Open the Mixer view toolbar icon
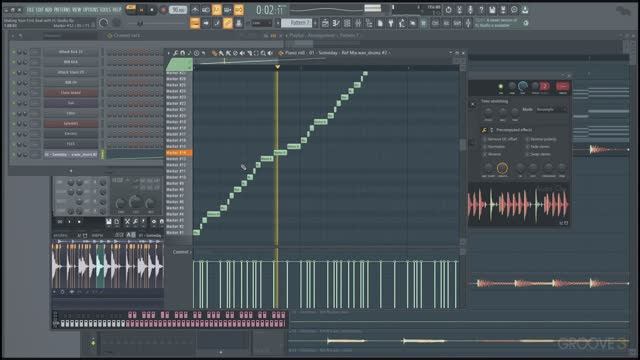Viewport: 640px width, 360px height. [358, 23]
